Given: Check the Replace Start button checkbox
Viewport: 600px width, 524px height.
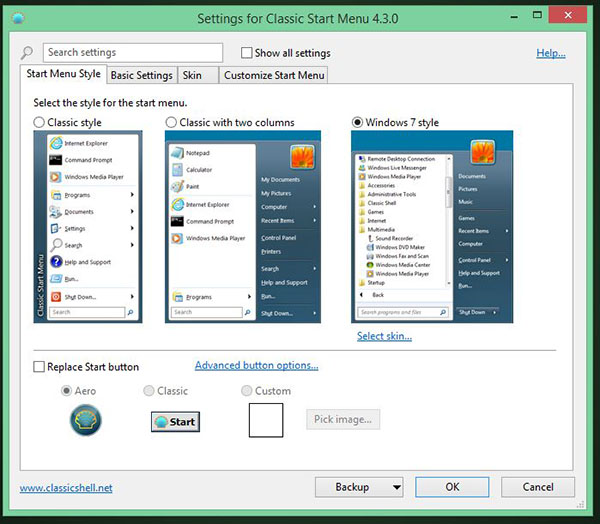Looking at the screenshot, I should coord(39,367).
